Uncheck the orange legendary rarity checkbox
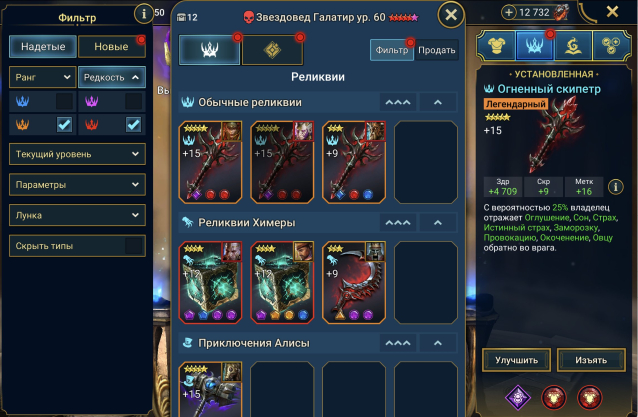638x417 pixels. (65, 124)
